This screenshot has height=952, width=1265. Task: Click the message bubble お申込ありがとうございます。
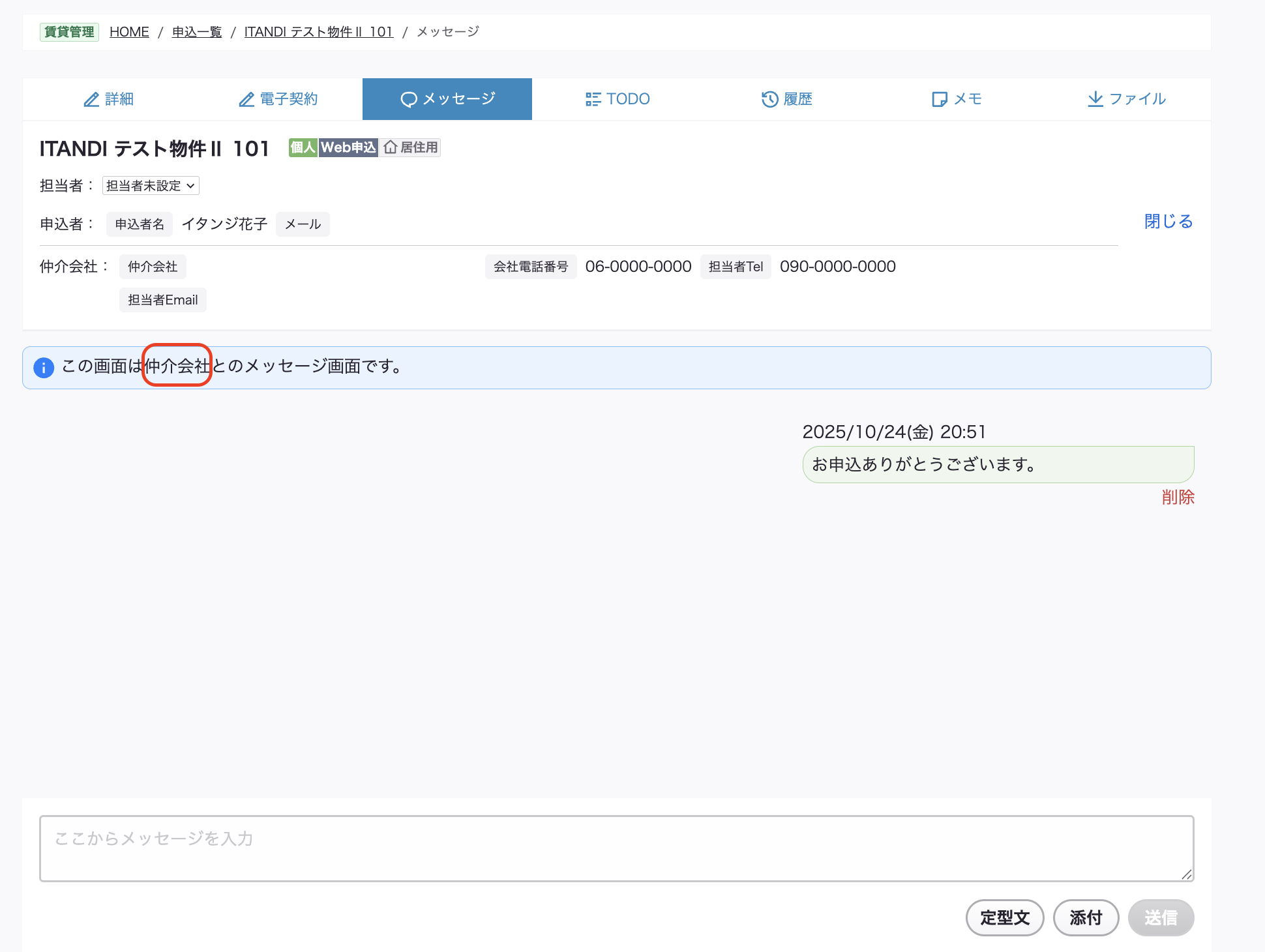(x=998, y=464)
